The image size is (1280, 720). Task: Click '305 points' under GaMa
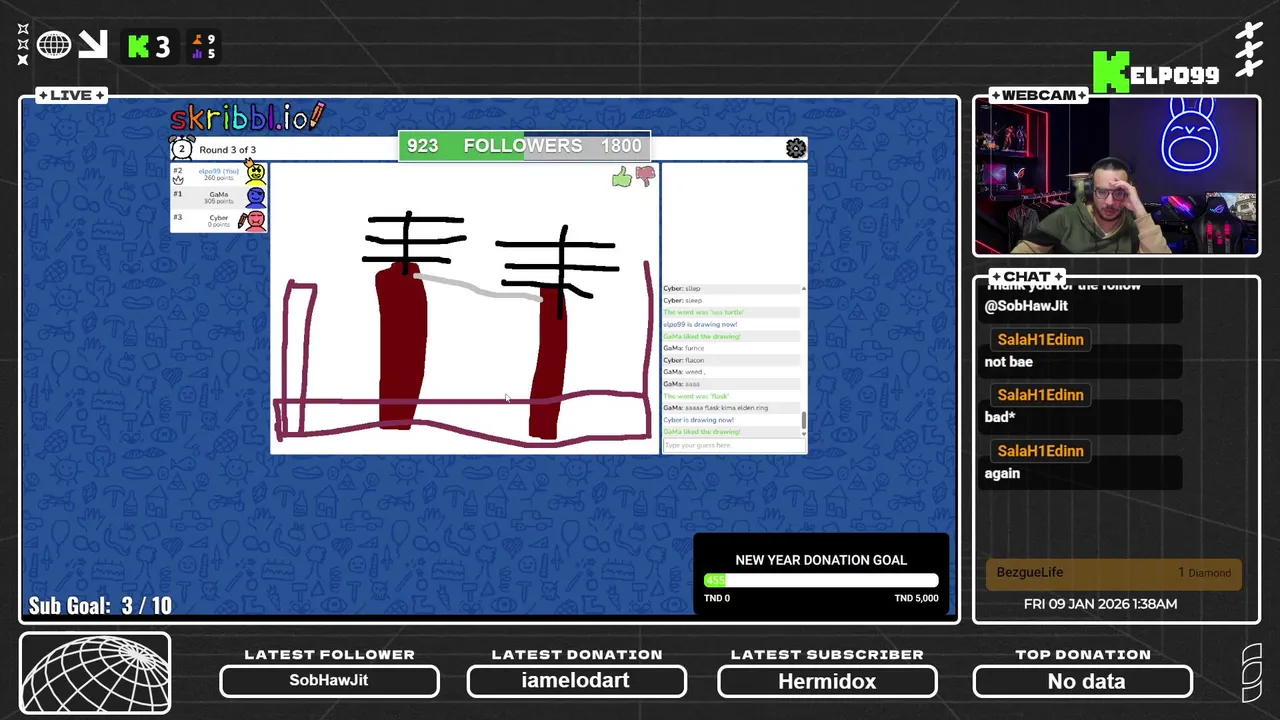(x=218, y=202)
